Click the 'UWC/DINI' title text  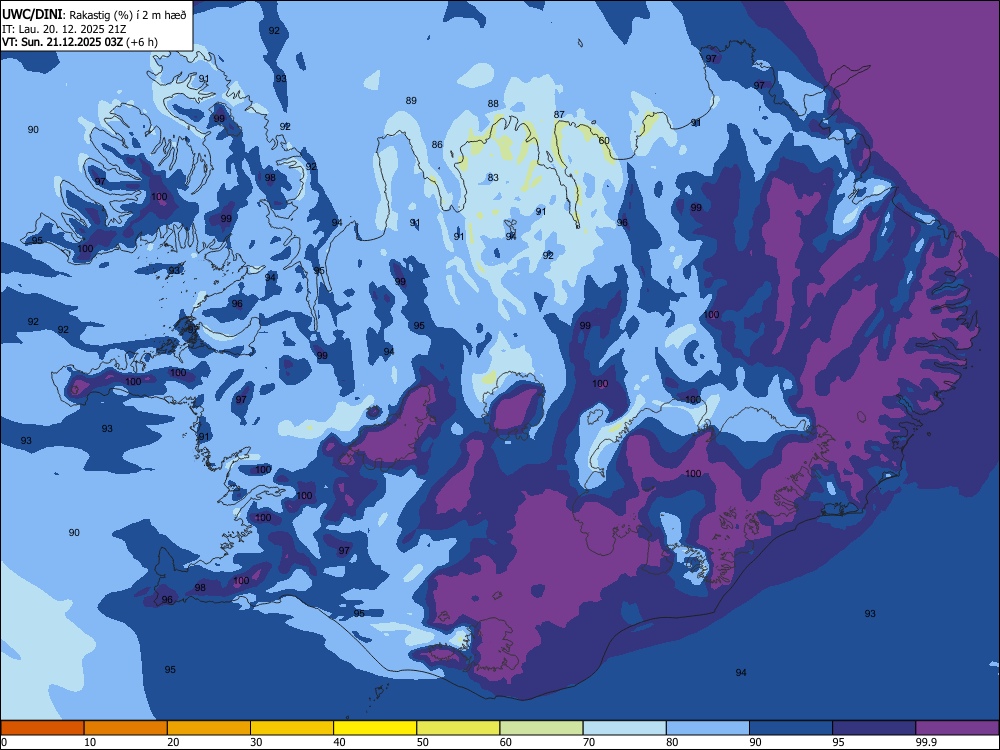[x=32, y=14]
